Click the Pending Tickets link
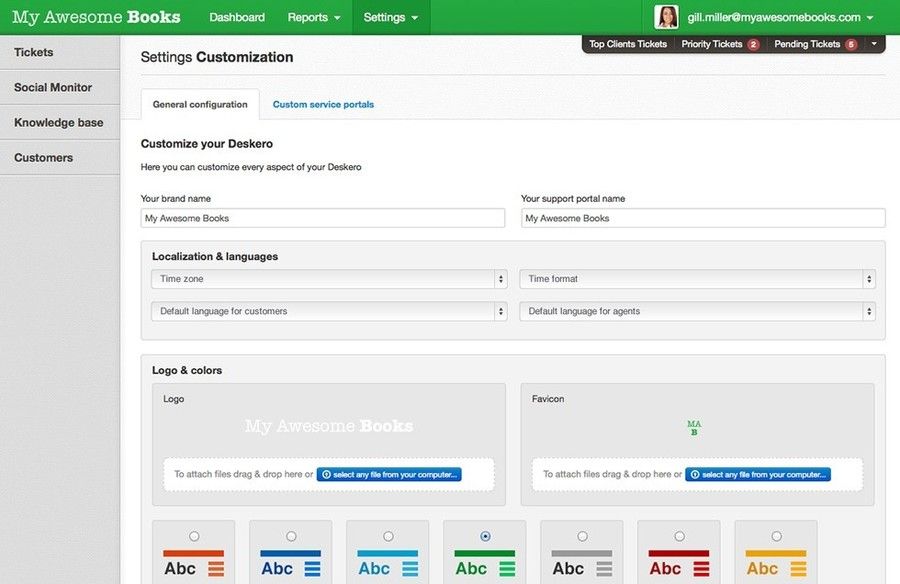The width and height of the screenshot is (900, 584). pyautogui.click(x=806, y=44)
